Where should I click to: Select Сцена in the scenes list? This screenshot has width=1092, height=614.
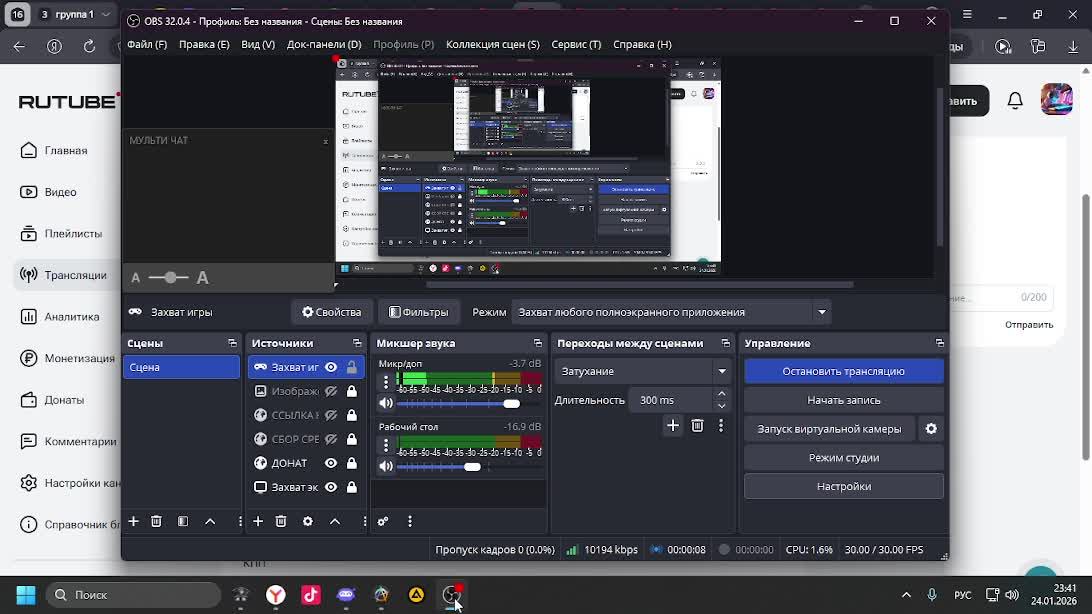180,367
